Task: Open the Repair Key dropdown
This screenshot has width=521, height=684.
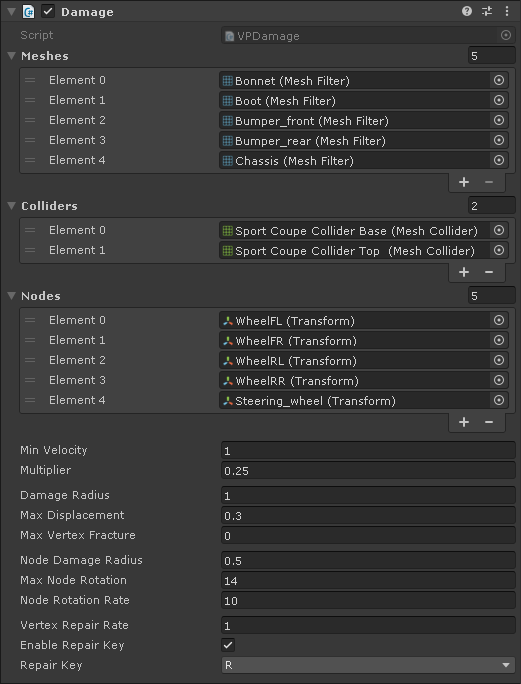Action: (x=368, y=665)
